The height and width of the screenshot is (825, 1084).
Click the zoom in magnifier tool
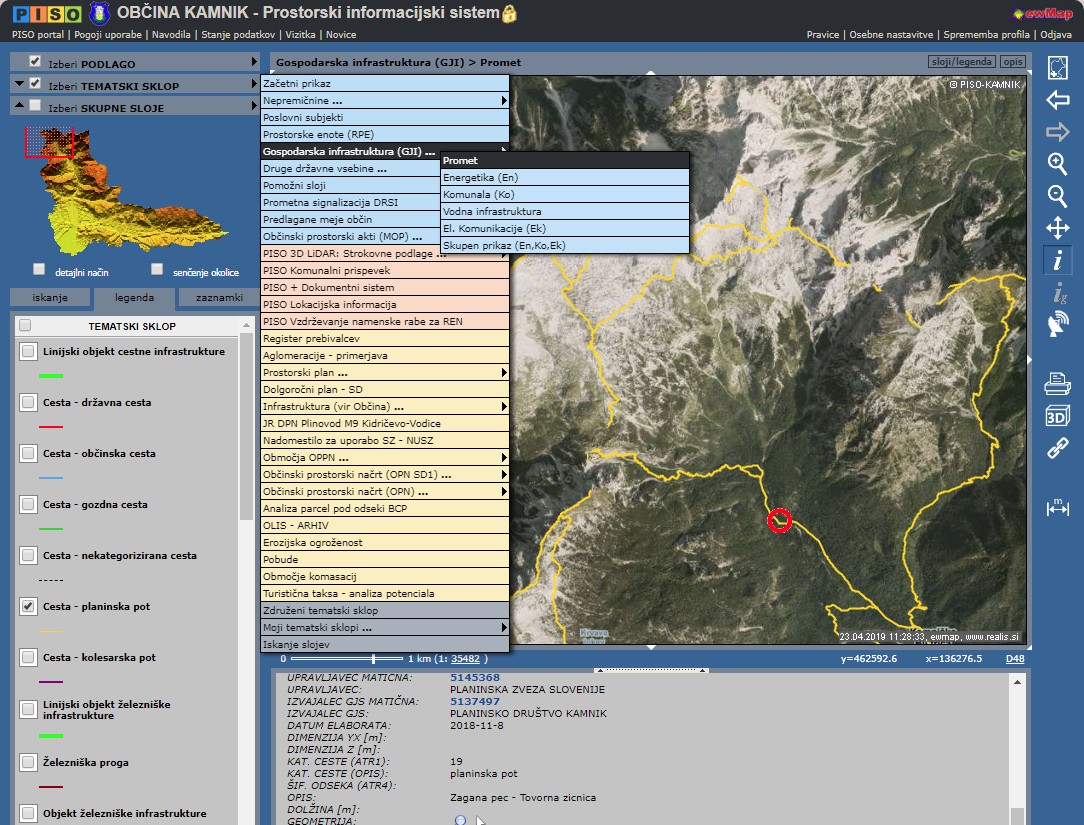tap(1057, 164)
